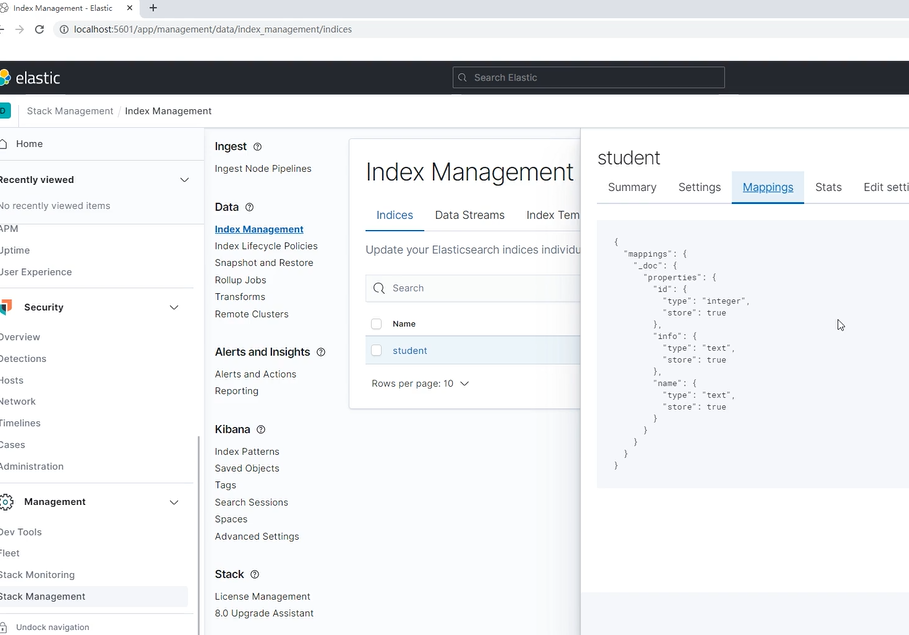909x635 pixels.
Task: Click the search magnifier in indices search
Action: click(379, 288)
